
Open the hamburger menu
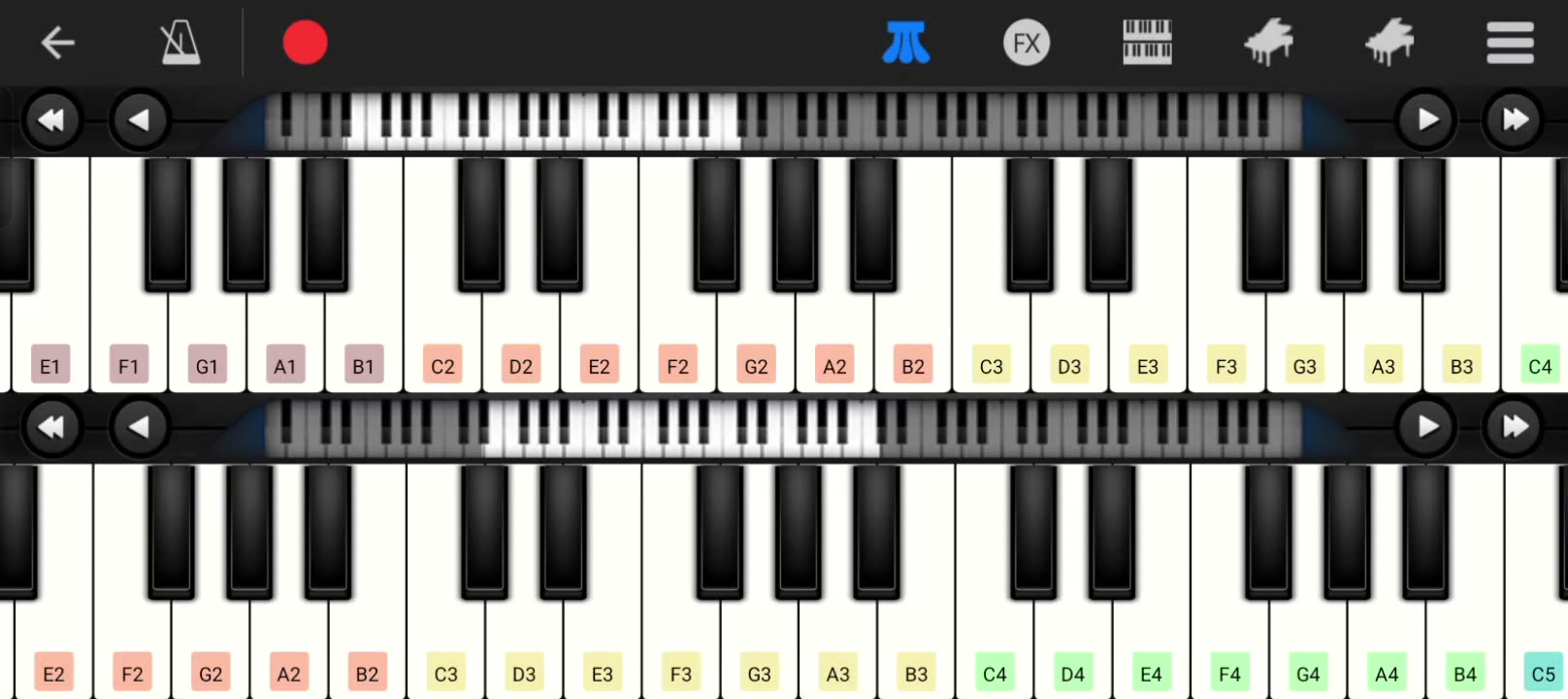coord(1510,43)
